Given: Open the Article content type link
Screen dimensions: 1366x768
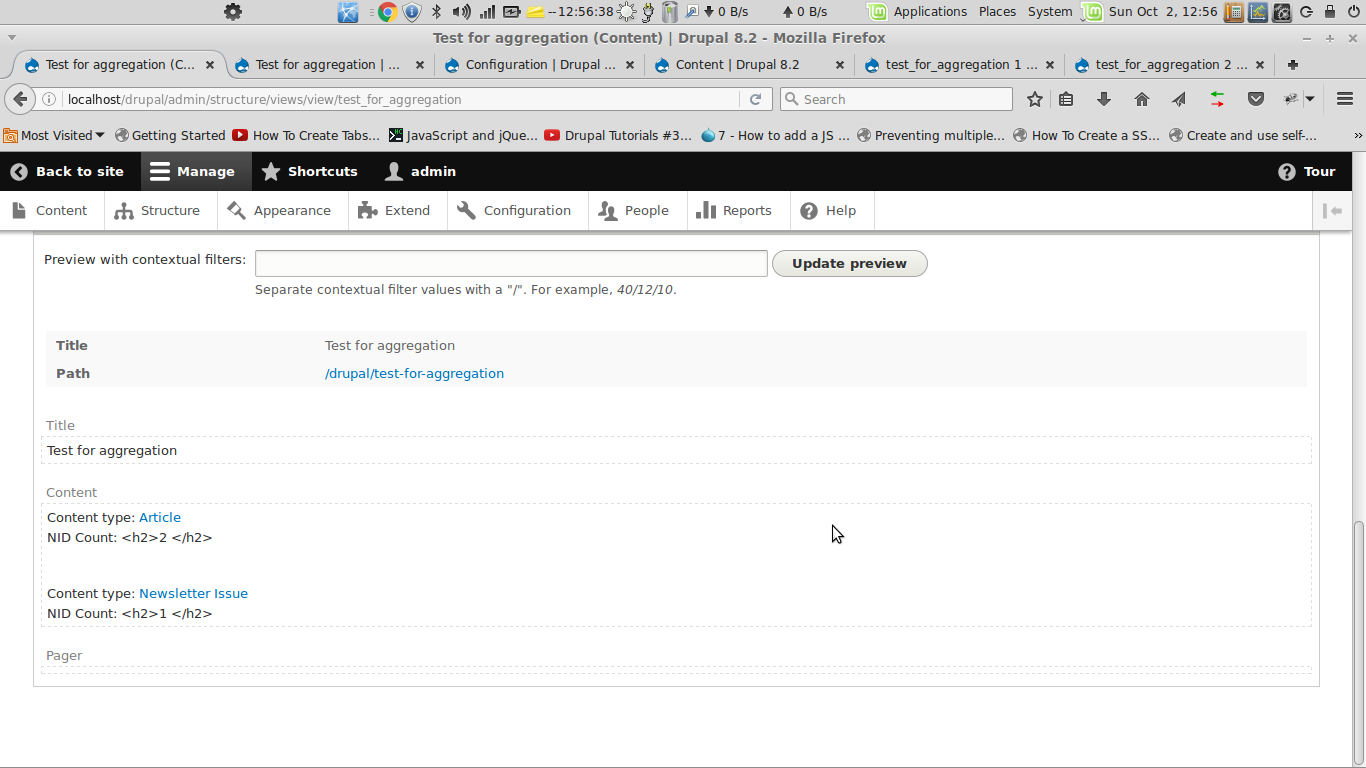Looking at the screenshot, I should pyautogui.click(x=160, y=517).
